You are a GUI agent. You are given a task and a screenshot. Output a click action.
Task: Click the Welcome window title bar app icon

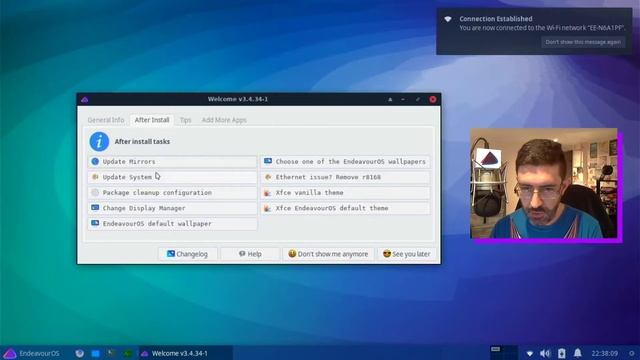(84, 100)
